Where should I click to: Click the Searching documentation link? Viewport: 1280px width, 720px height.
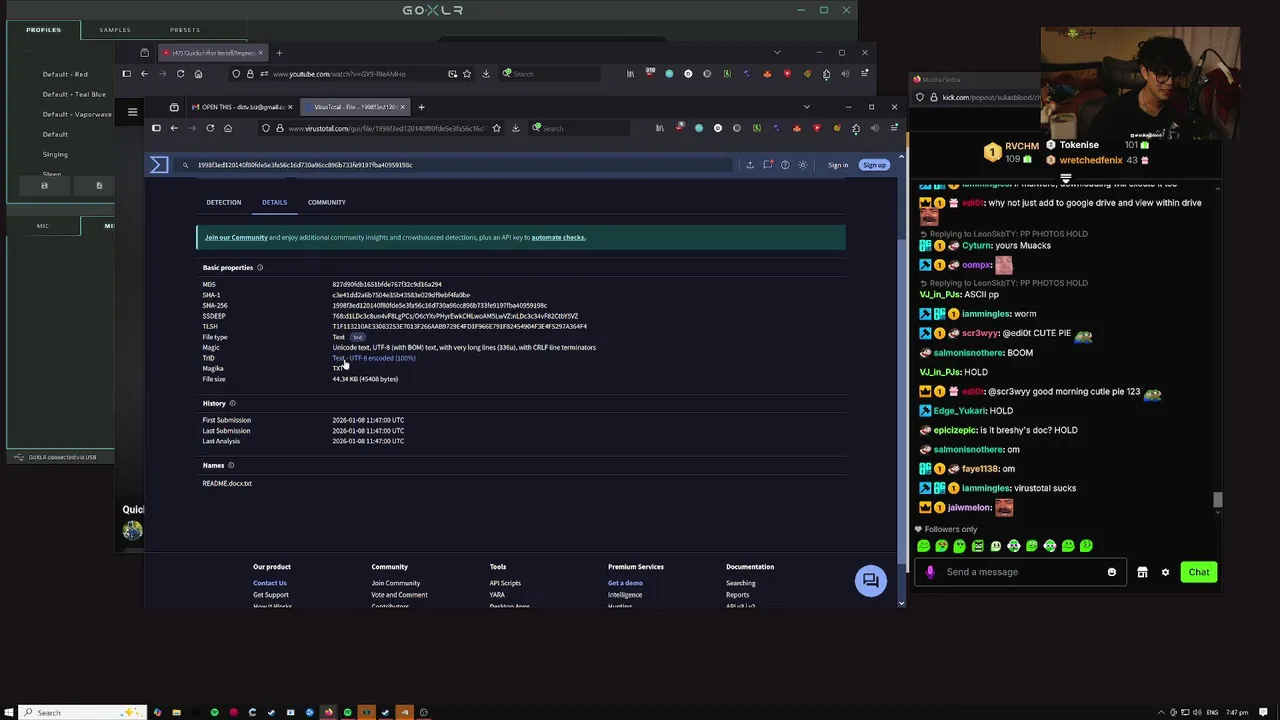(741, 583)
